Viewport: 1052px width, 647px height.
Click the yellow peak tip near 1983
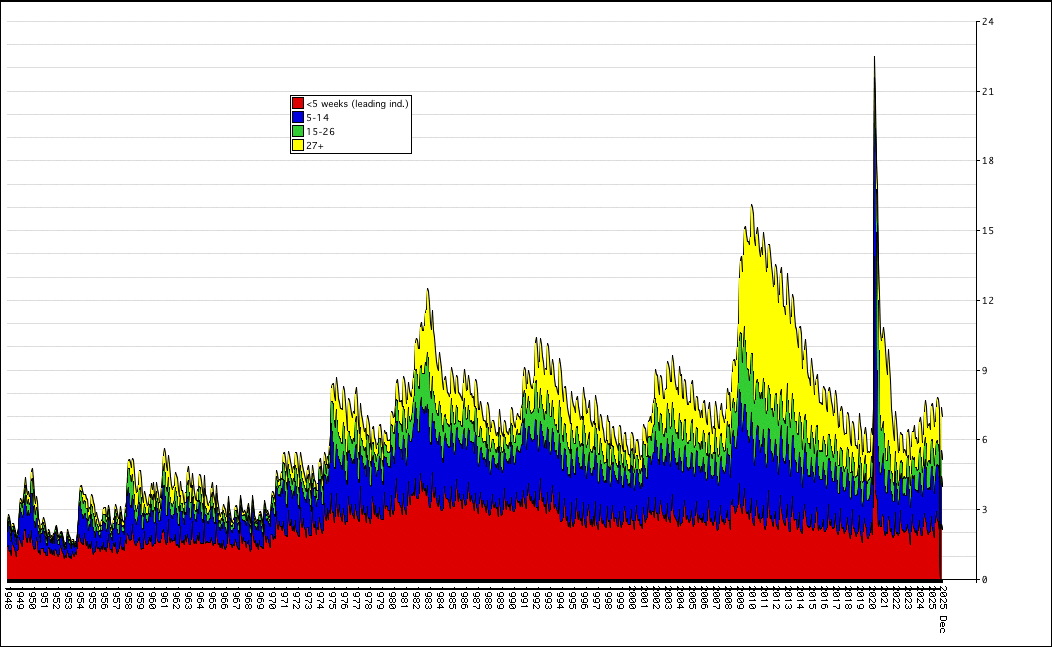pos(428,290)
